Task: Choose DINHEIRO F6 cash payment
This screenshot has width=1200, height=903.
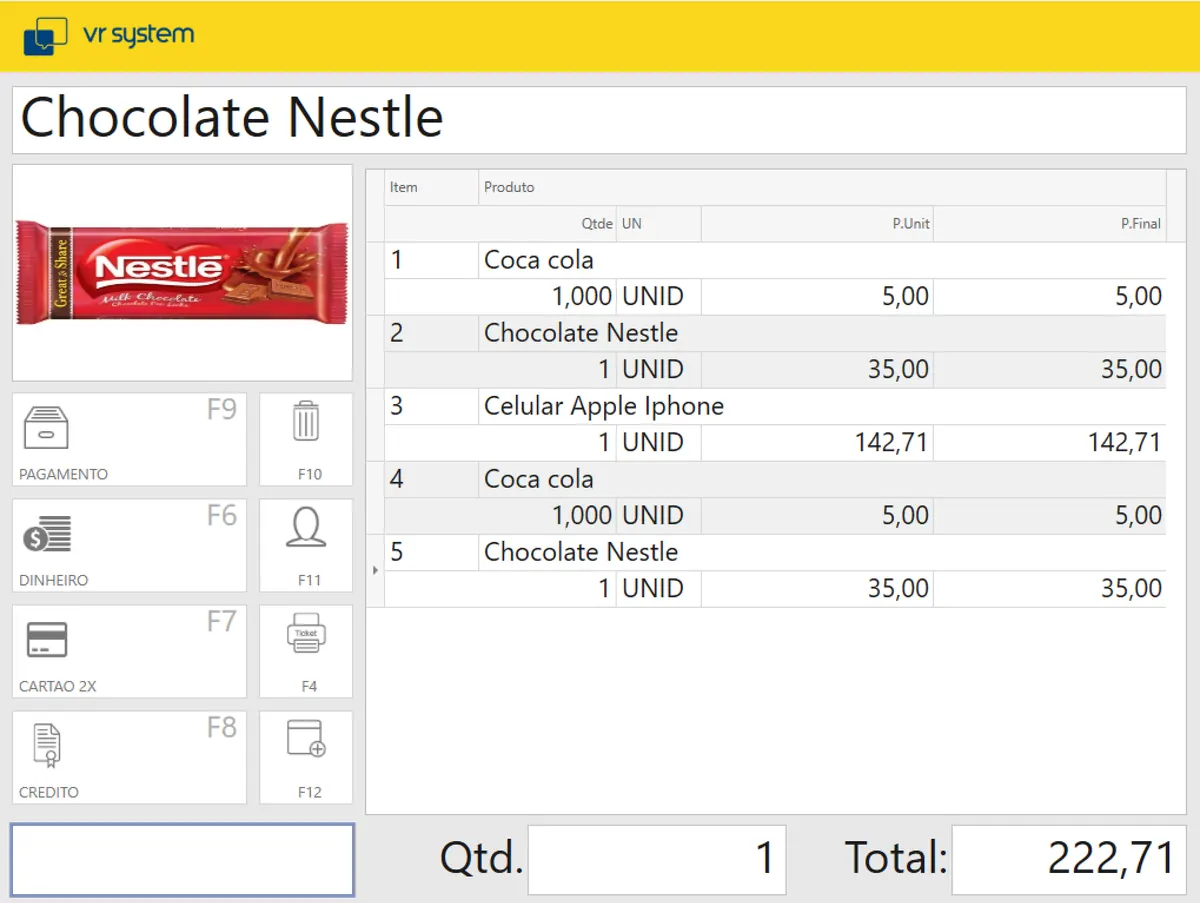Action: [x=129, y=545]
